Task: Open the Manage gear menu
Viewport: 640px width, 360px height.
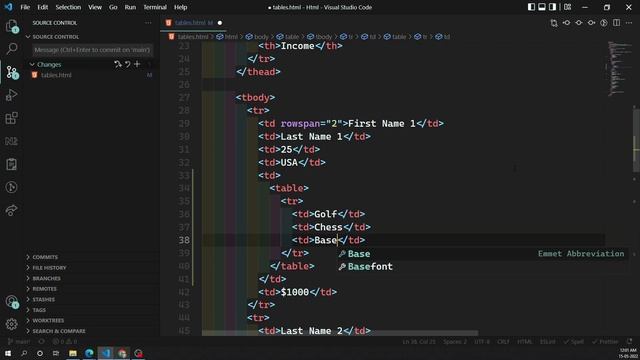Action: (11, 324)
